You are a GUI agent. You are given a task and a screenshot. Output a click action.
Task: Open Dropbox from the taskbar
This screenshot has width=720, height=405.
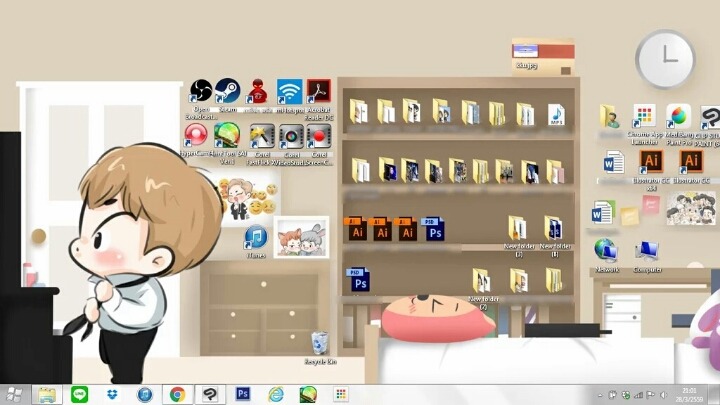tap(112, 394)
